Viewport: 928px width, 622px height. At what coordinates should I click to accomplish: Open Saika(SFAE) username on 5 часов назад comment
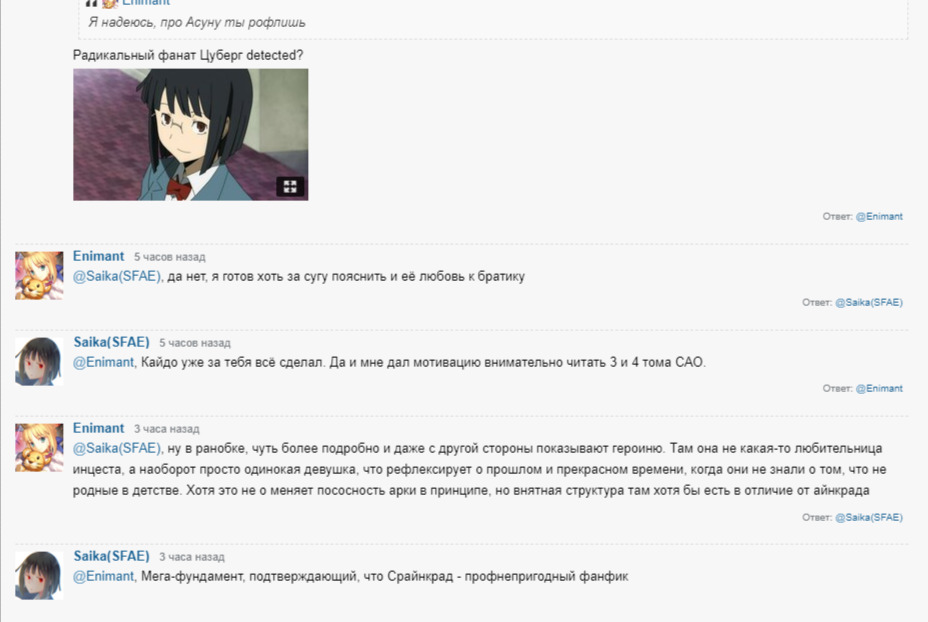coord(111,342)
